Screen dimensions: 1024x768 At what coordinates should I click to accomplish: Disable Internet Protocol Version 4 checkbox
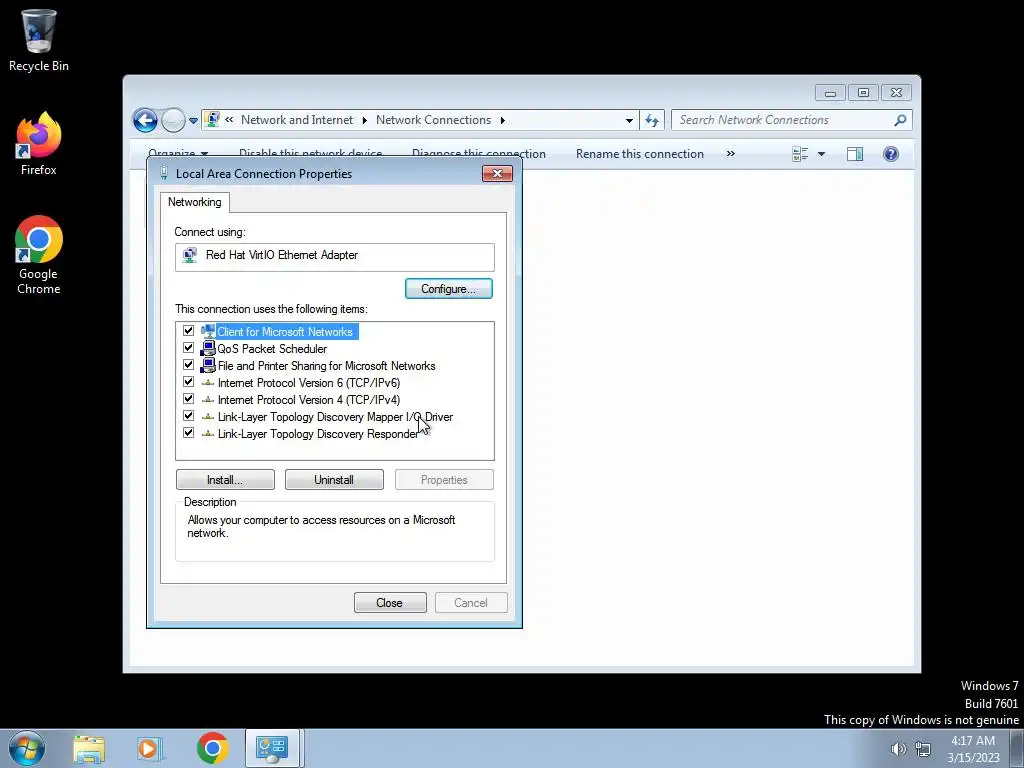click(x=189, y=399)
